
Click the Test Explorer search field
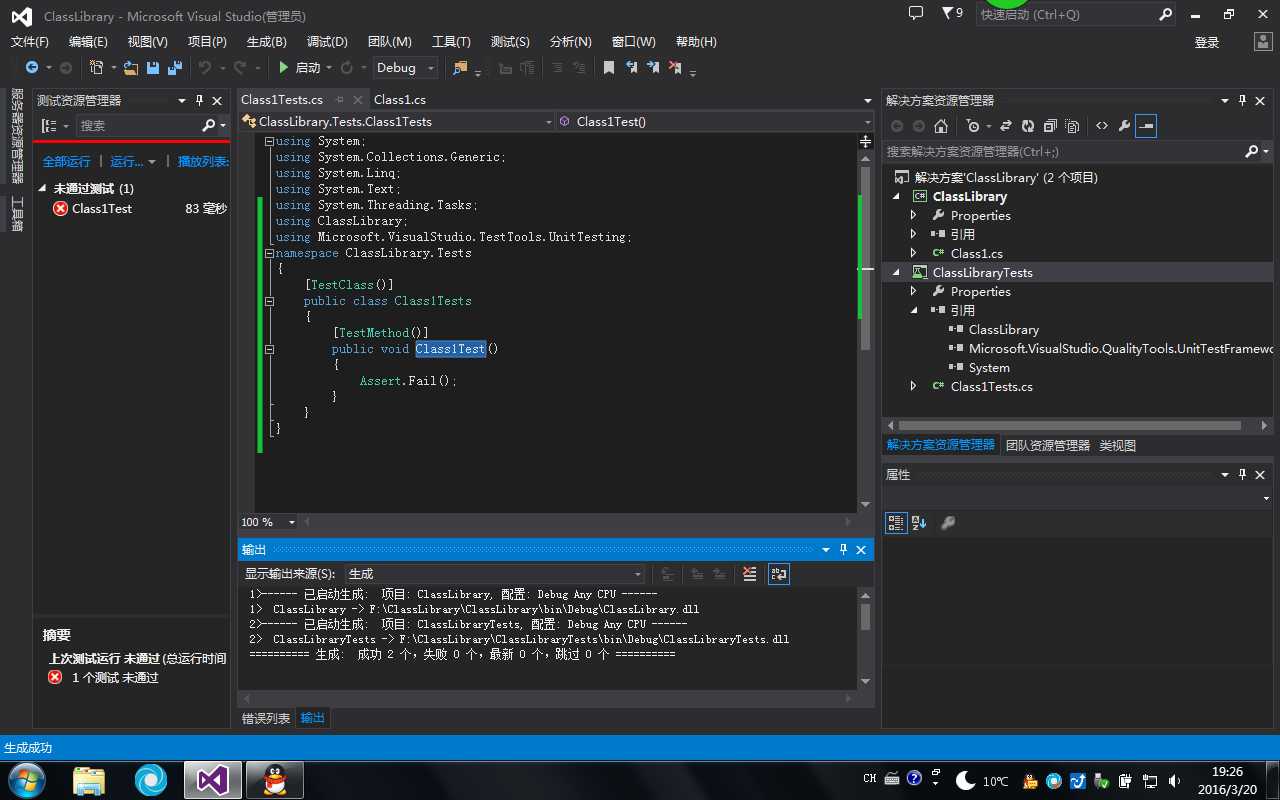(x=137, y=126)
